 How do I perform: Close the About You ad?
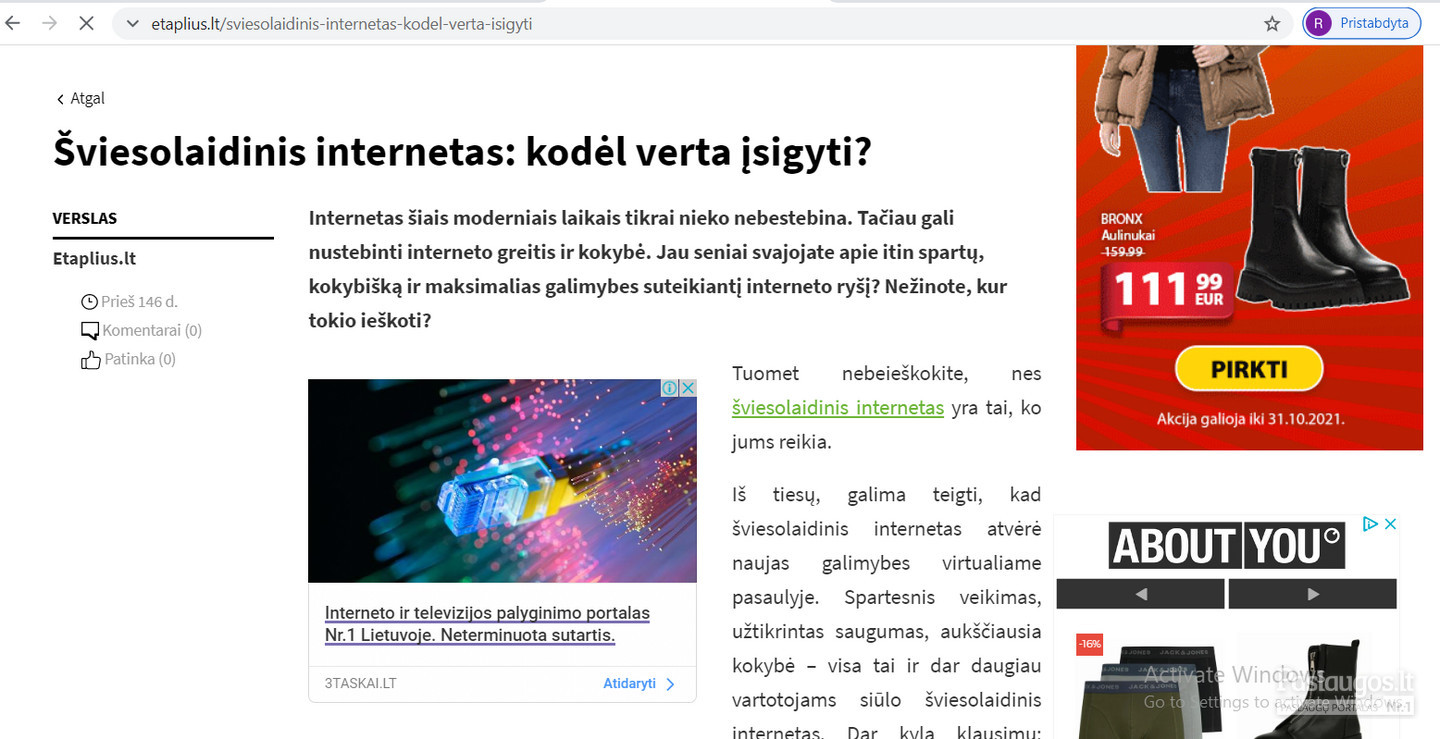click(1389, 524)
